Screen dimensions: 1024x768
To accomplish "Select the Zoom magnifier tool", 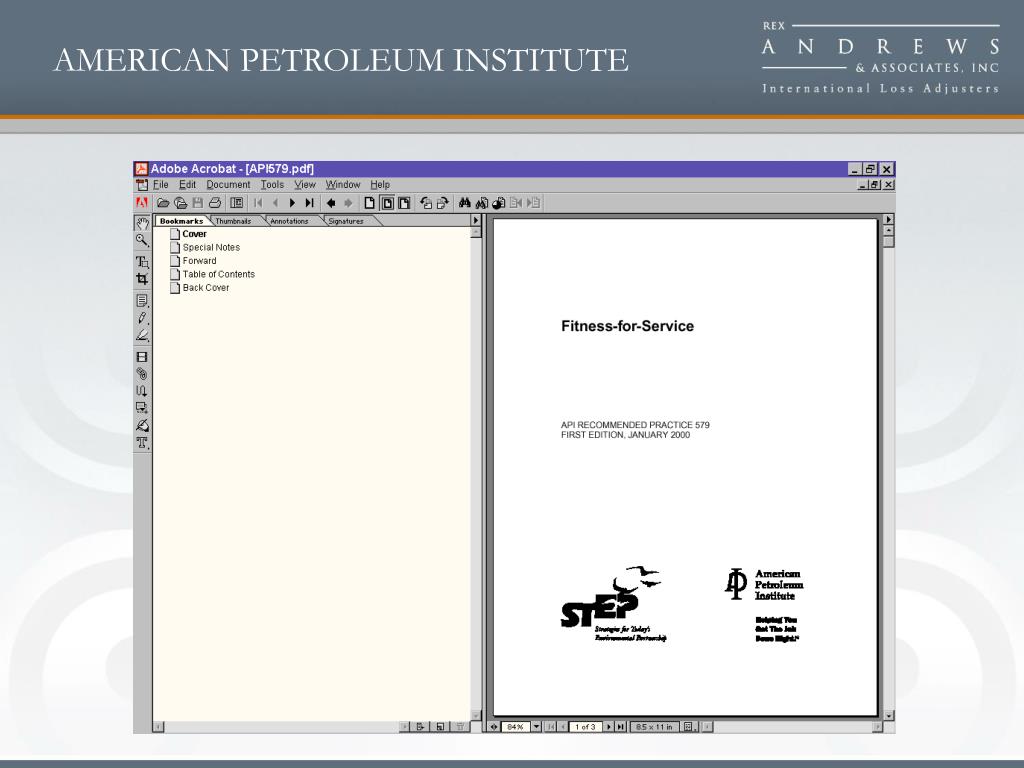I will pyautogui.click(x=142, y=240).
